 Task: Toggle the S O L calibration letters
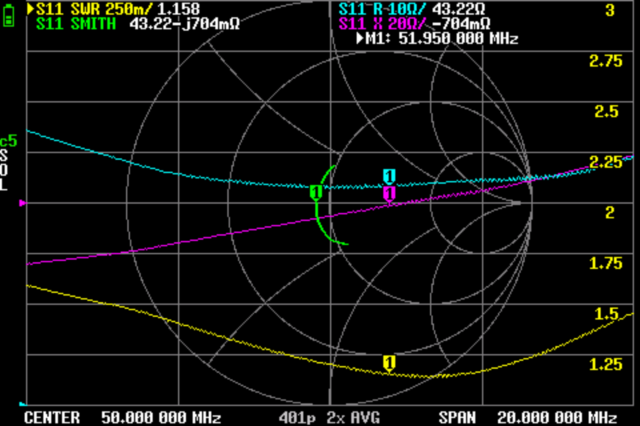[x=6, y=171]
